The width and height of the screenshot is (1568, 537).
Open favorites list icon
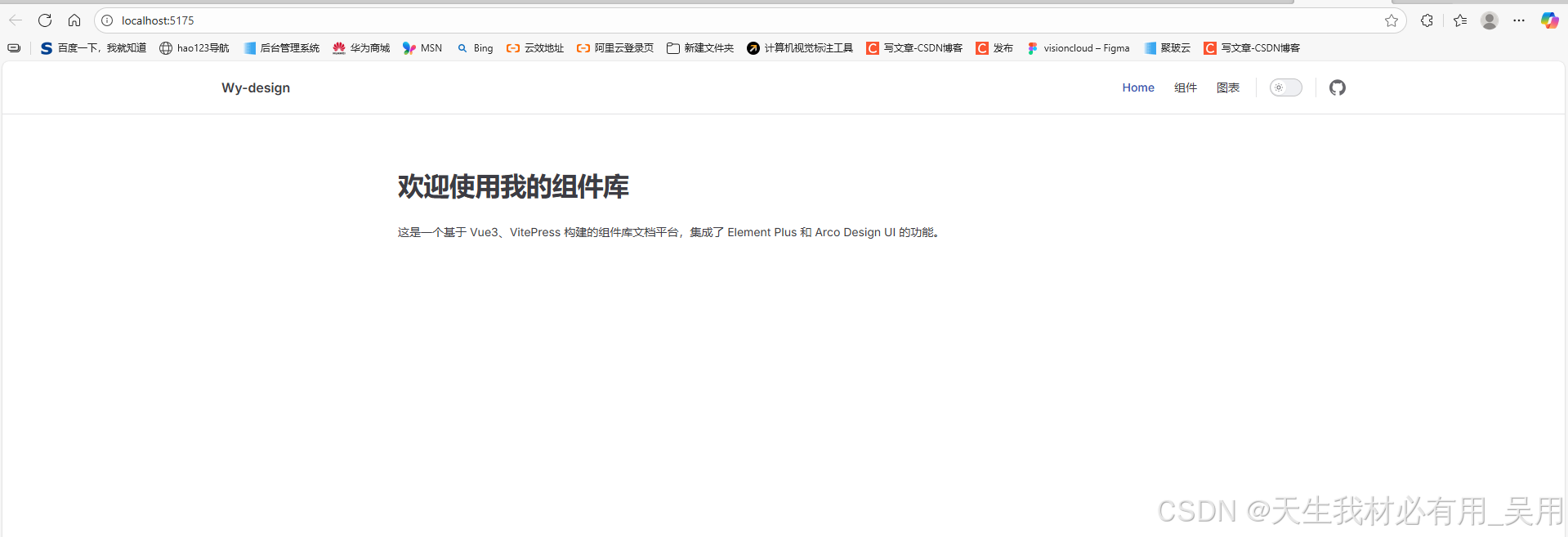[1460, 20]
